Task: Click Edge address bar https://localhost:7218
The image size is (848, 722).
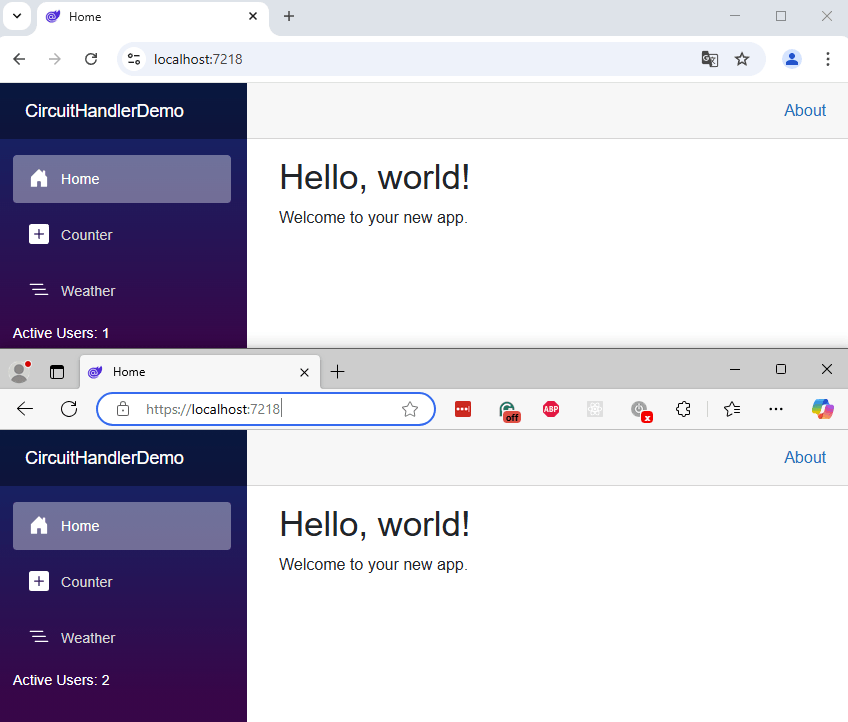Action: click(x=266, y=409)
